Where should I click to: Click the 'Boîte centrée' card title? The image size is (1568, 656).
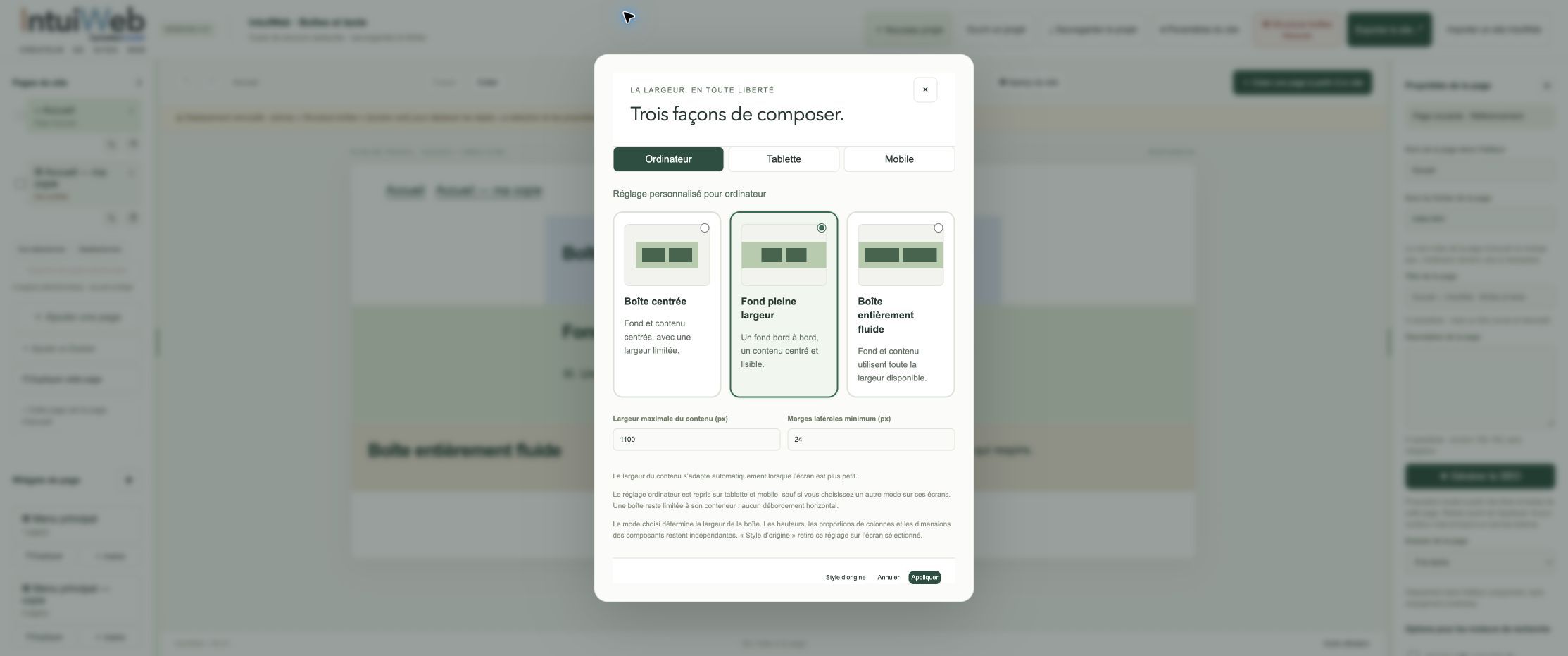pos(655,302)
